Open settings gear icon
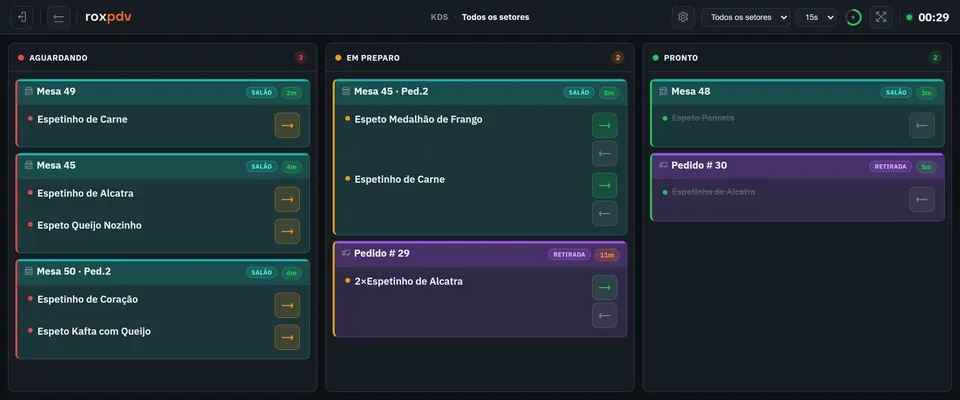The width and height of the screenshot is (960, 400). coord(683,17)
